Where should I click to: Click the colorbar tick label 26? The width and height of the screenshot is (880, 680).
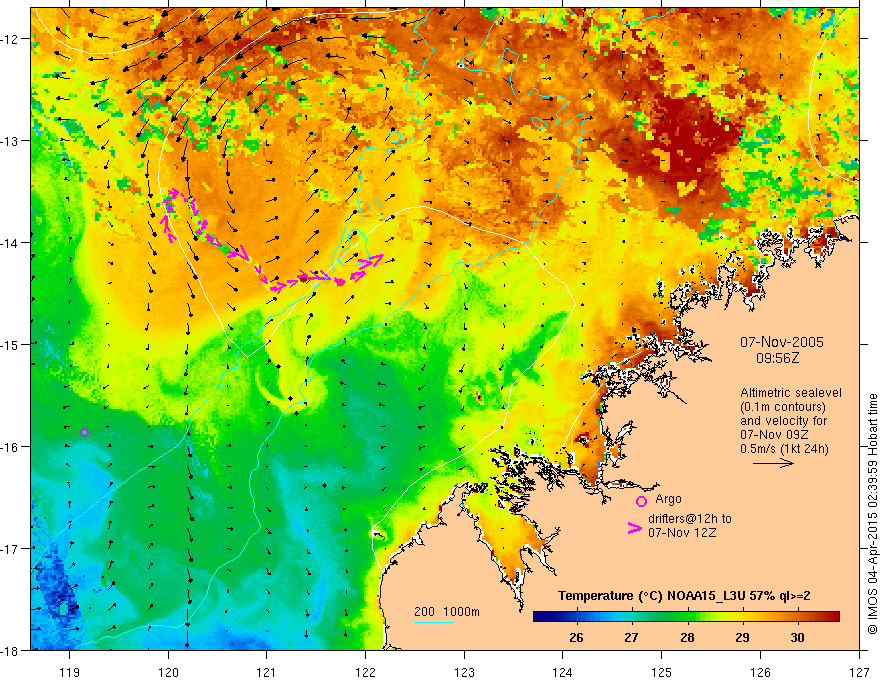(x=576, y=638)
